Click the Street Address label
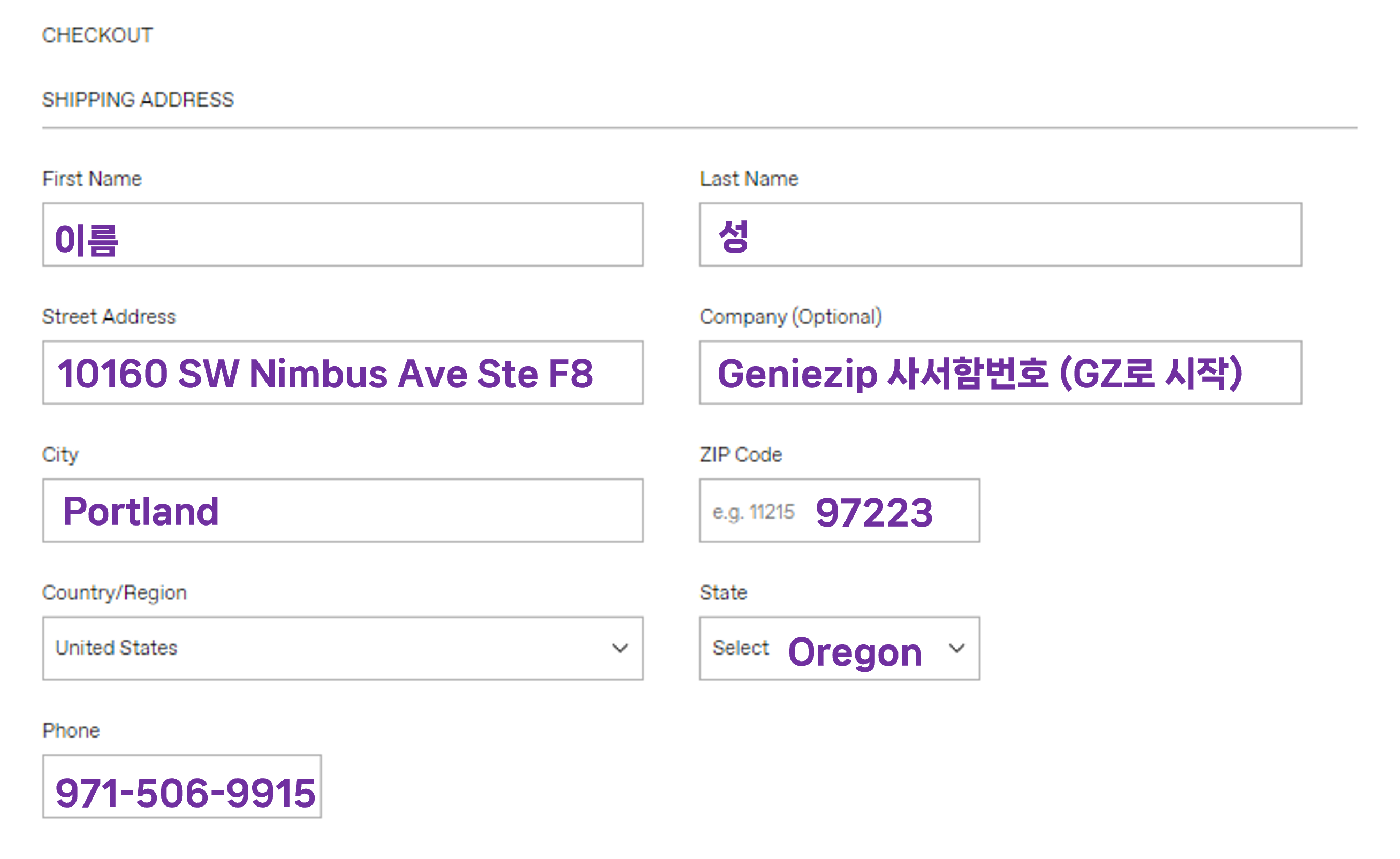This screenshot has width=1400, height=859. pyautogui.click(x=109, y=316)
